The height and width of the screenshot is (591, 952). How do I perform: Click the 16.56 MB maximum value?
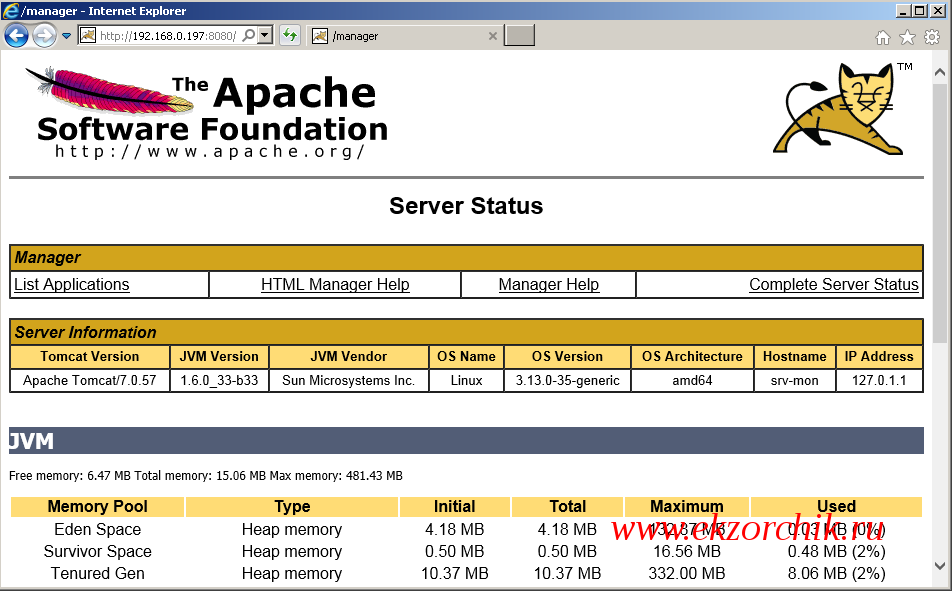pos(687,552)
